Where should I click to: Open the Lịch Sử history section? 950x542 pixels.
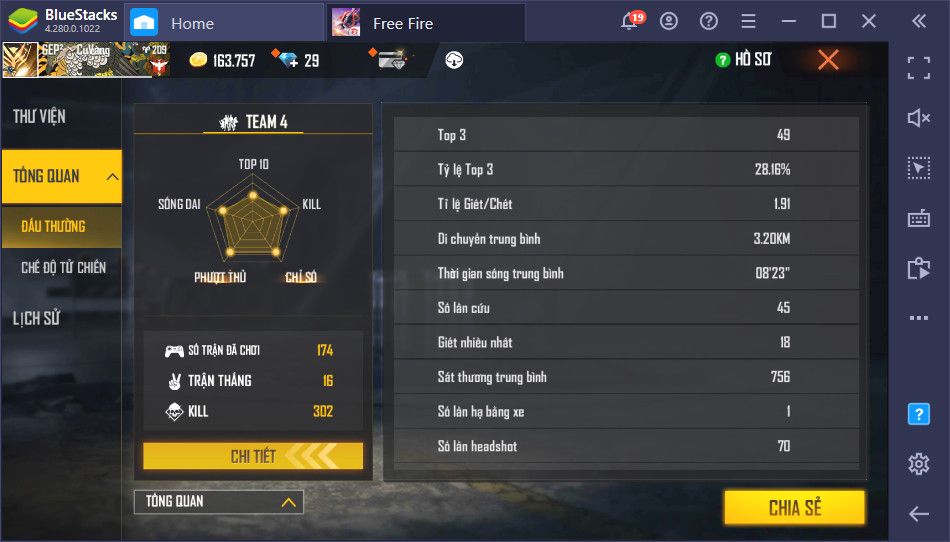tap(37, 319)
